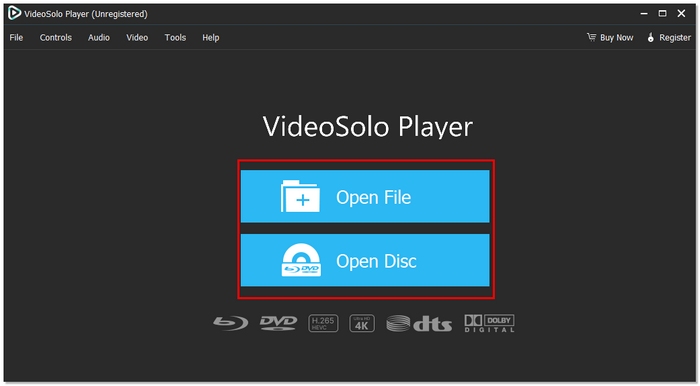
Task: Maximize the VideoSolo Player window
Action: (662, 14)
